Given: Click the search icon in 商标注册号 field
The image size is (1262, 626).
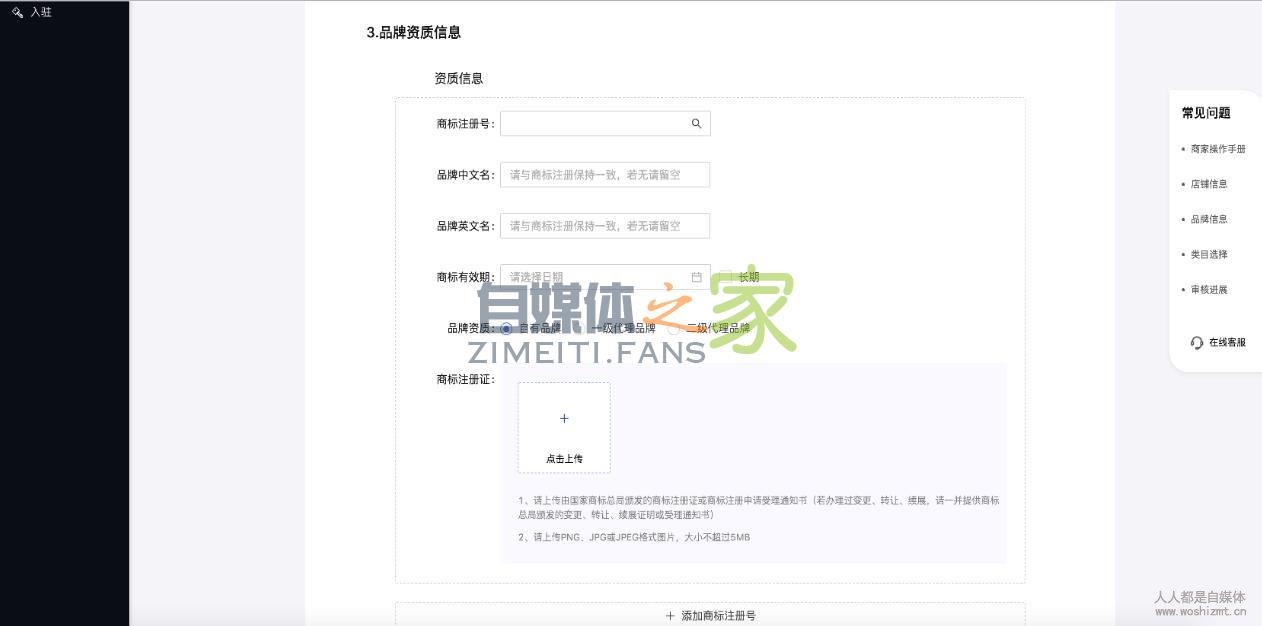Looking at the screenshot, I should tap(697, 123).
